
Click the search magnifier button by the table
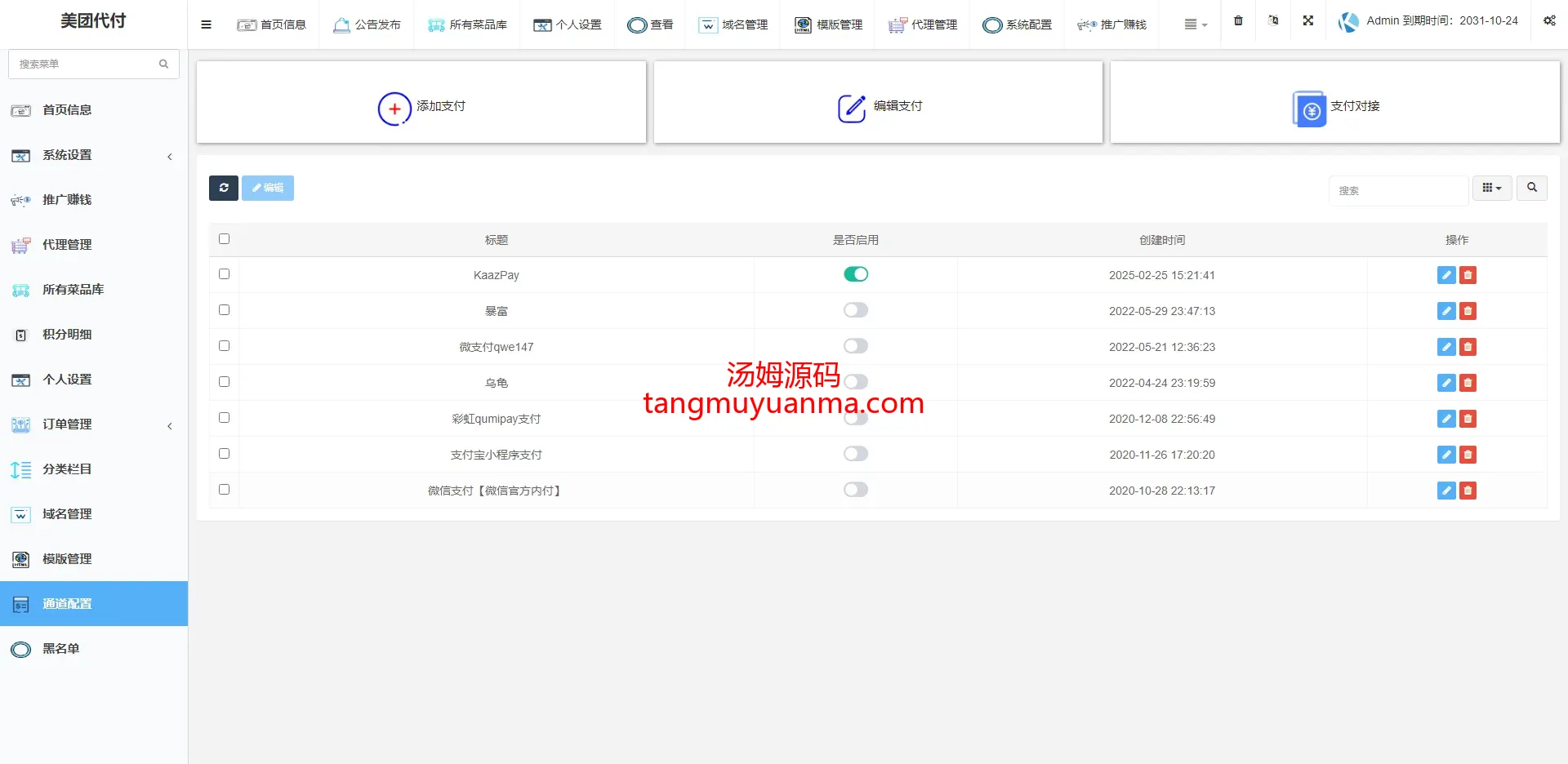[x=1531, y=188]
